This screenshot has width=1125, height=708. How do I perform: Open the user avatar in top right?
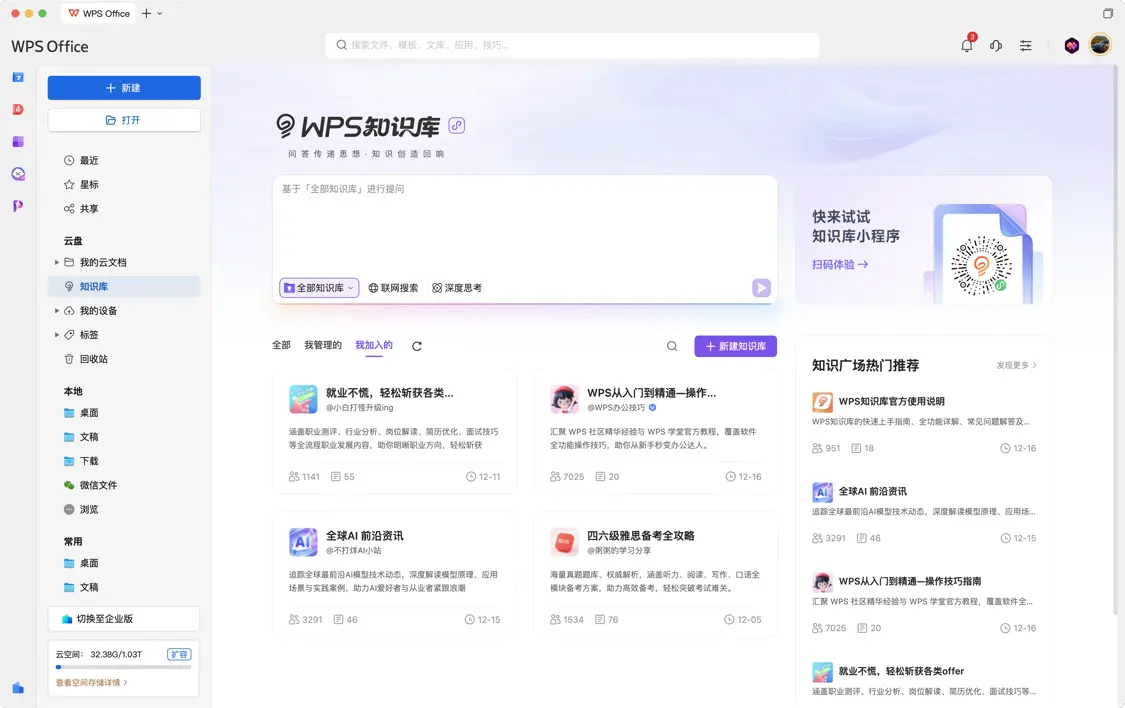1100,45
